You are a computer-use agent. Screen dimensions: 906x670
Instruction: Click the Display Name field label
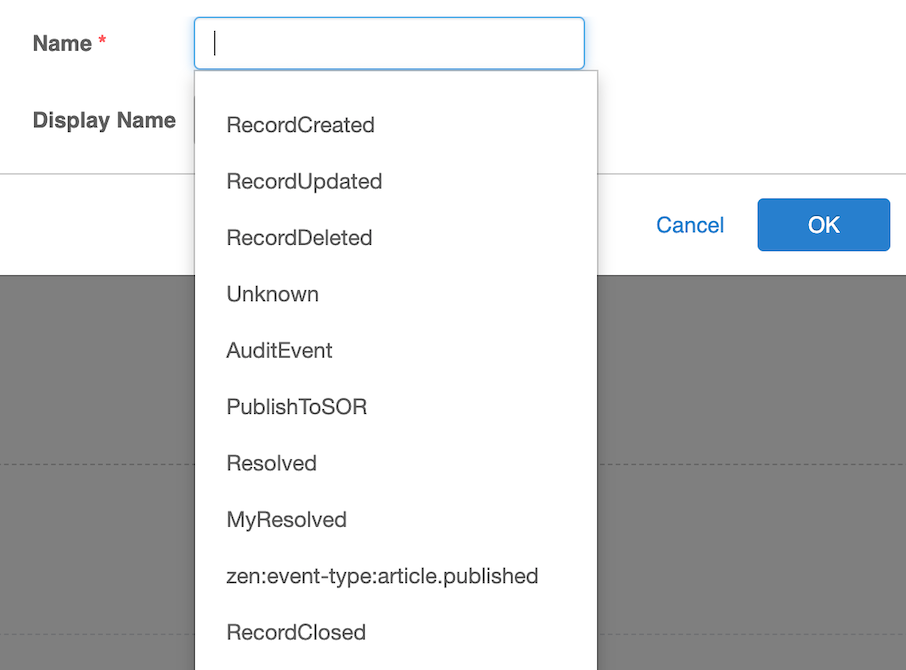tap(104, 120)
